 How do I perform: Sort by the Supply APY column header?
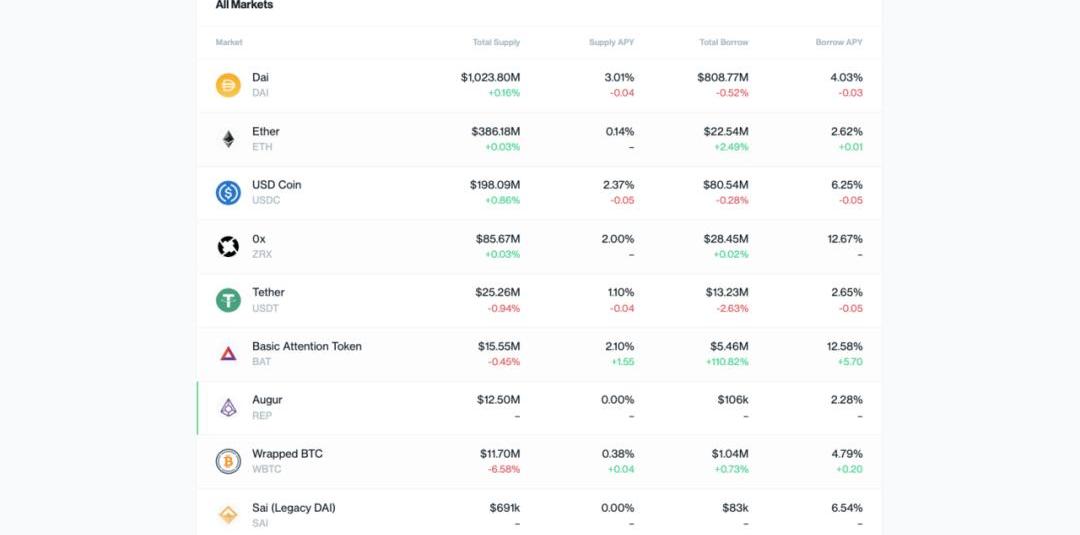click(611, 43)
